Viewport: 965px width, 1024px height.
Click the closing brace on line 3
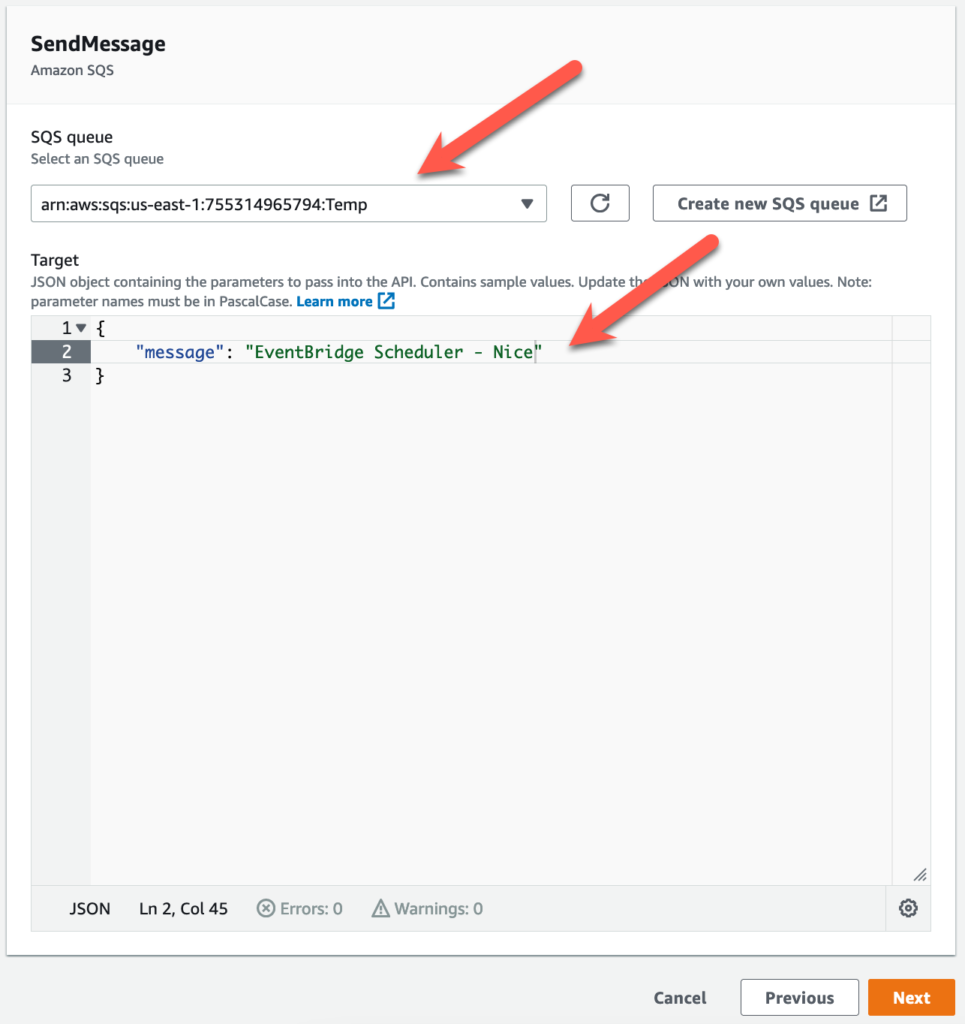[x=100, y=376]
